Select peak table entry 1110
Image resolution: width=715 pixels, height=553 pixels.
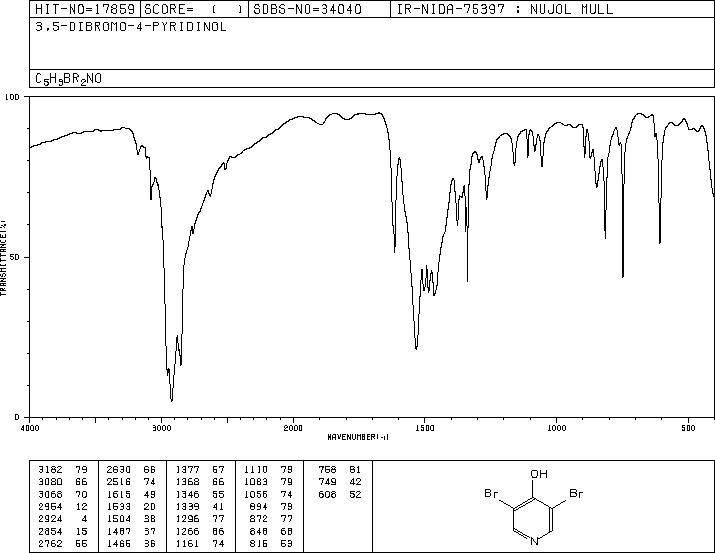coord(268,470)
